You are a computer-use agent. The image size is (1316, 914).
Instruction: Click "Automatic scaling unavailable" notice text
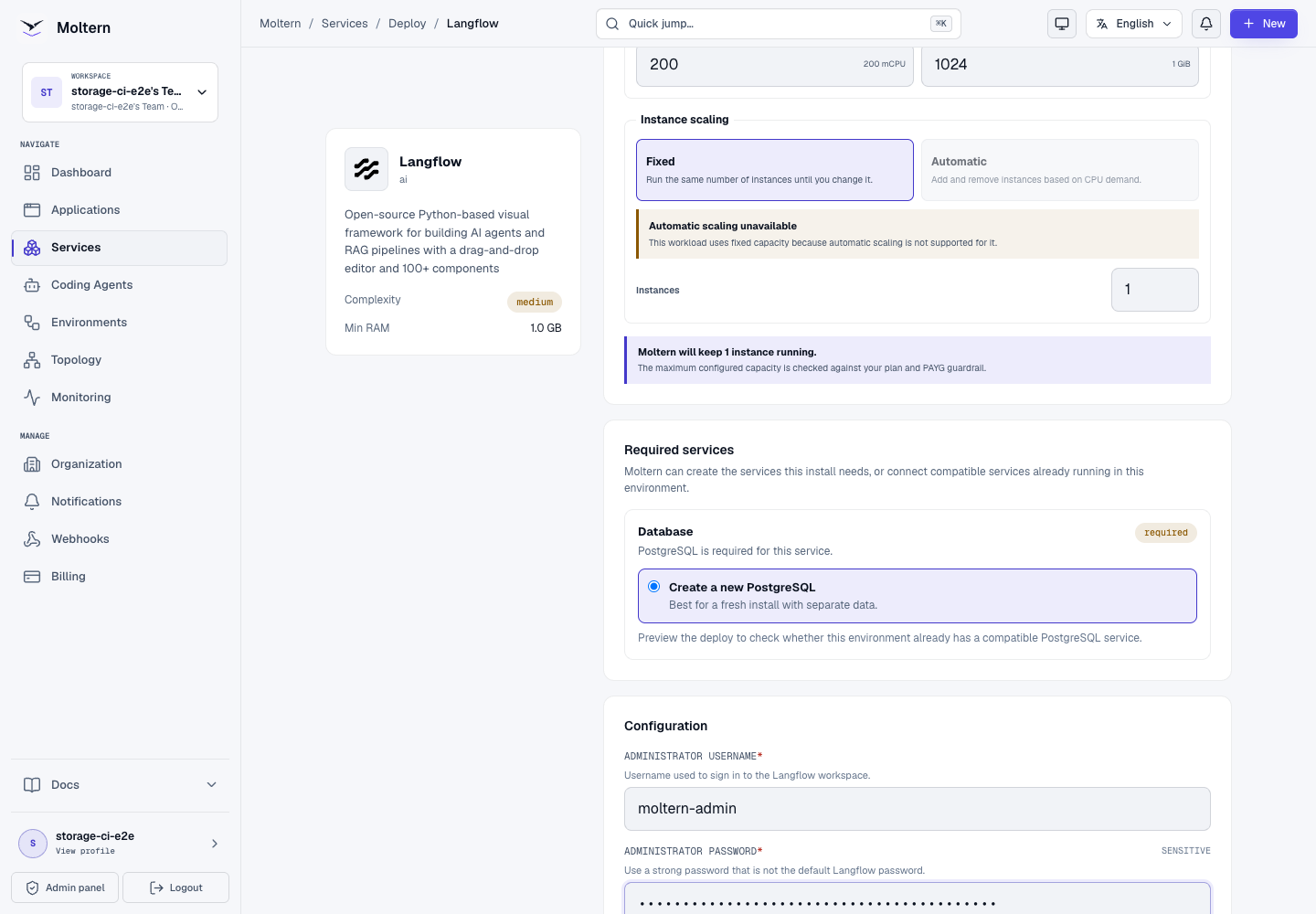723,226
